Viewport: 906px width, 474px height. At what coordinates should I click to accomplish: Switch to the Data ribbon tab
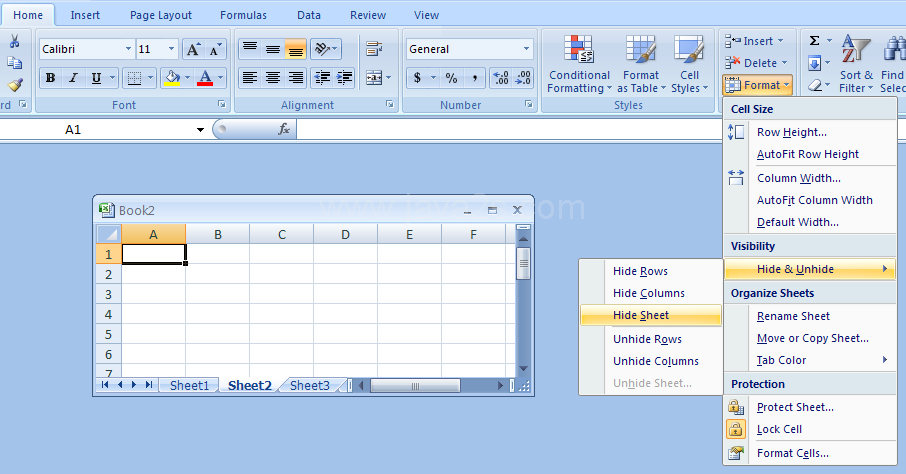(309, 16)
